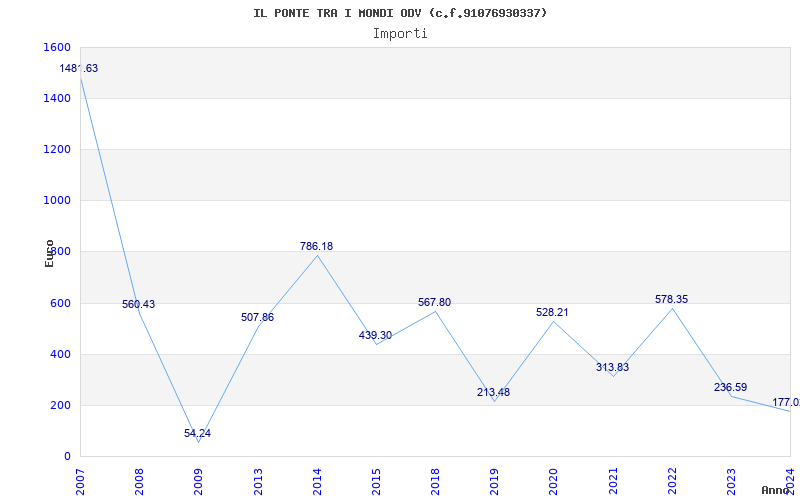Click the 2023 x-axis label
800x500 pixels.
point(731,482)
